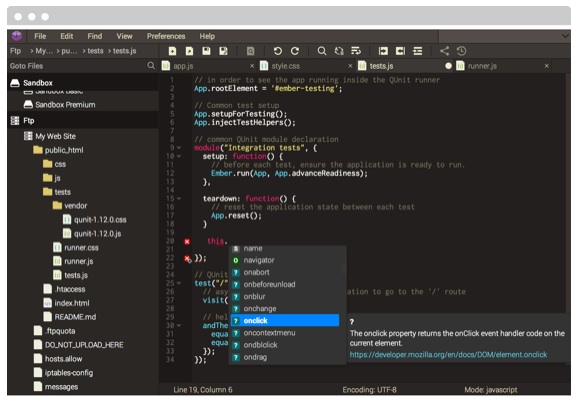
Task: Click the Save As toolbar icon
Action: pyautogui.click(x=223, y=51)
